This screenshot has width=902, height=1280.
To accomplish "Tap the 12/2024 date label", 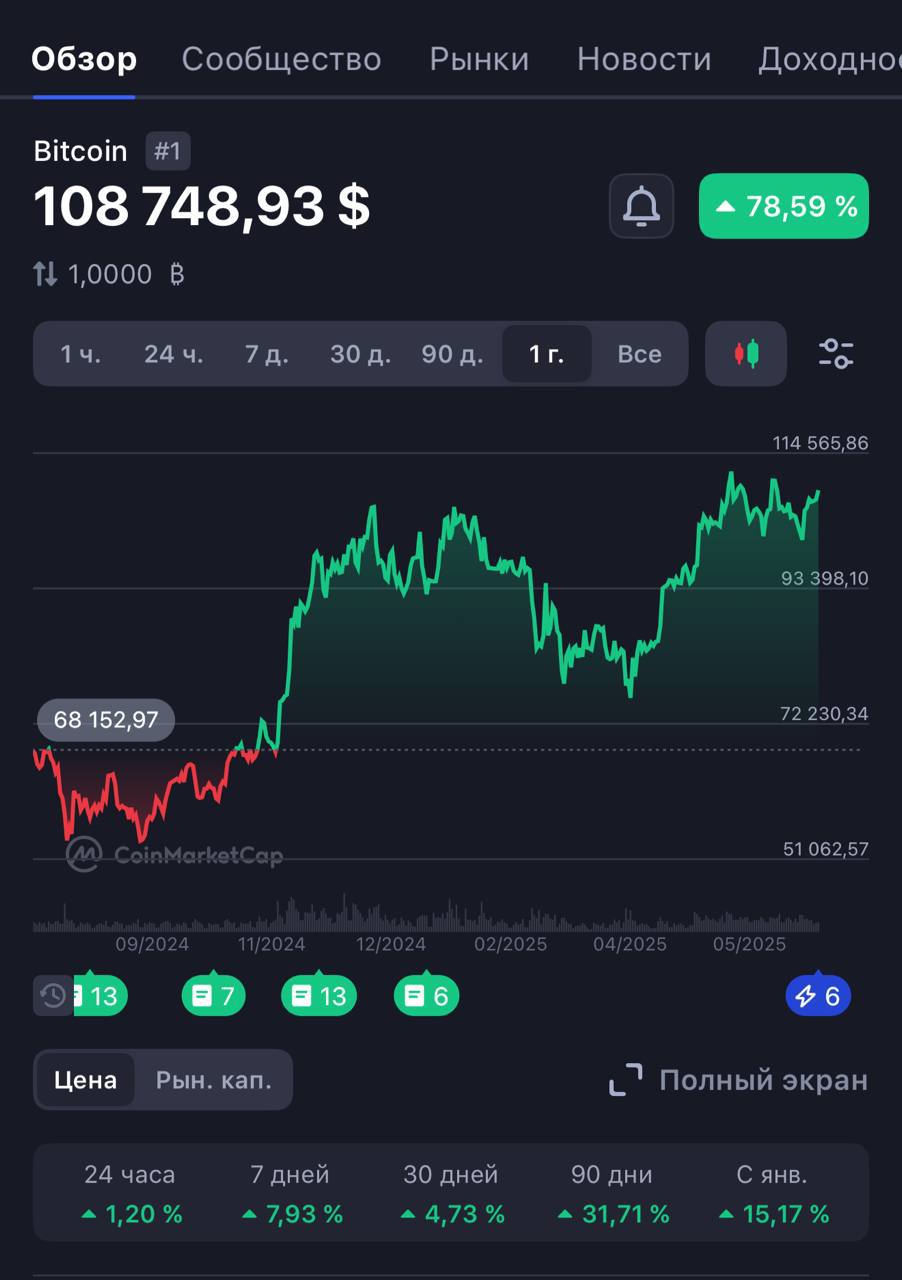I will [x=390, y=944].
